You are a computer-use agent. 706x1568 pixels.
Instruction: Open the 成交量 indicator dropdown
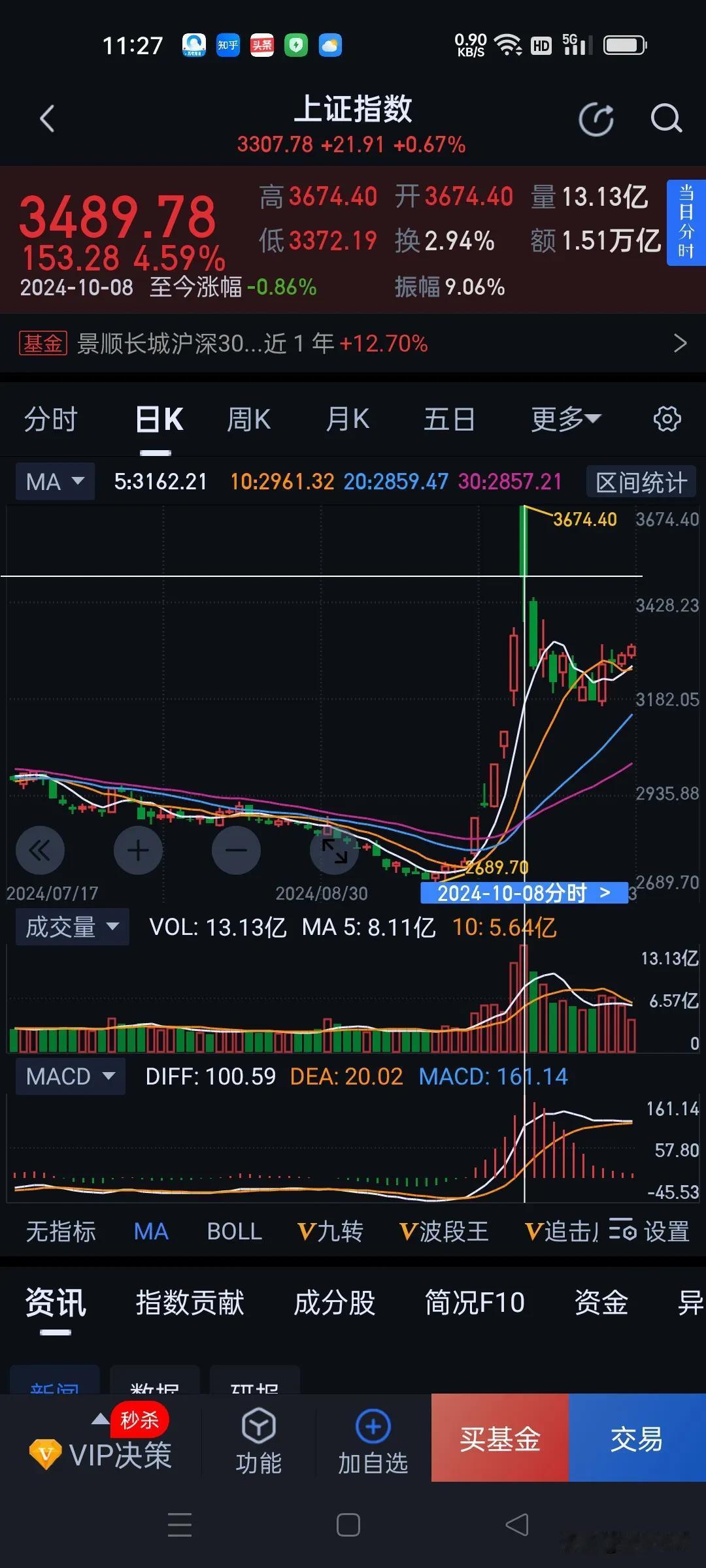pos(72,926)
